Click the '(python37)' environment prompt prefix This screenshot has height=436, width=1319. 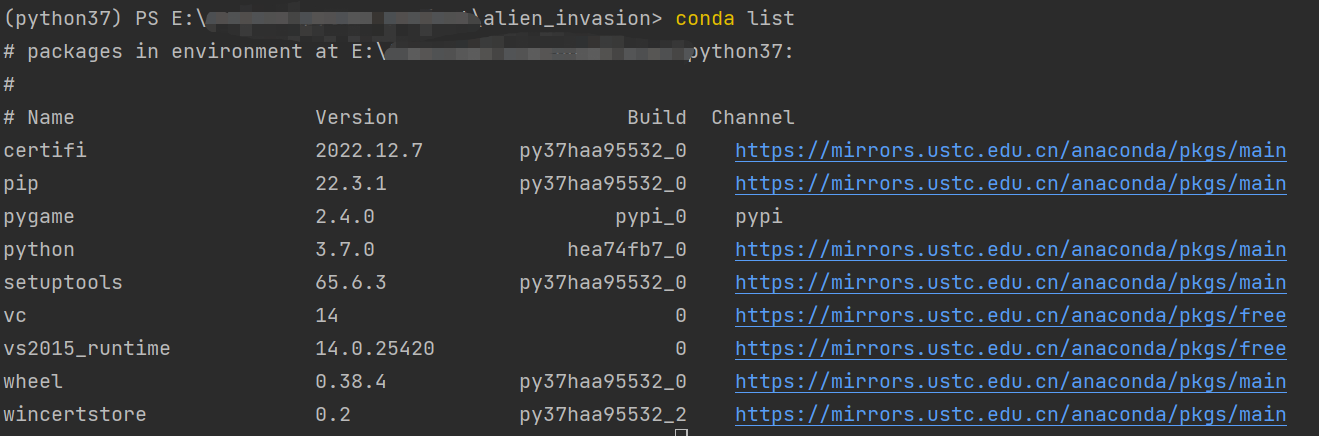click(63, 19)
